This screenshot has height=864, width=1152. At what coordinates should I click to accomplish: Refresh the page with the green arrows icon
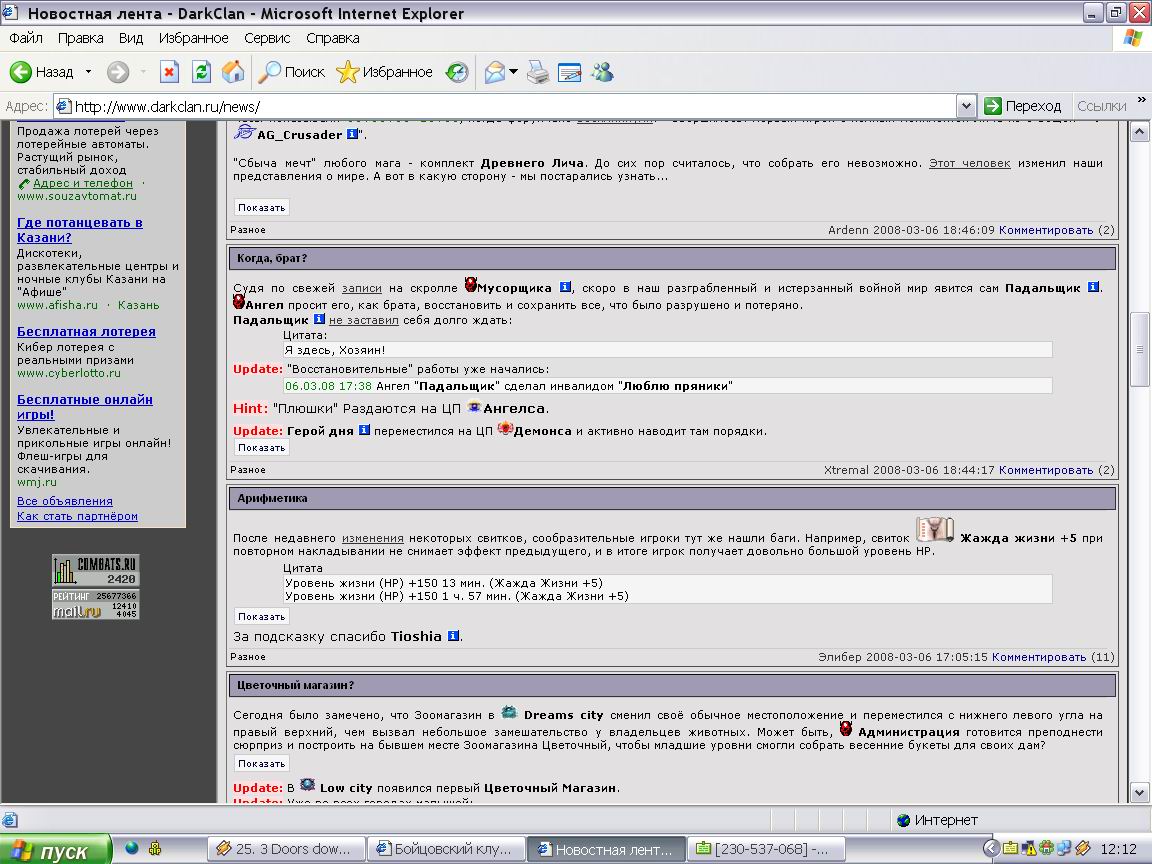[201, 72]
